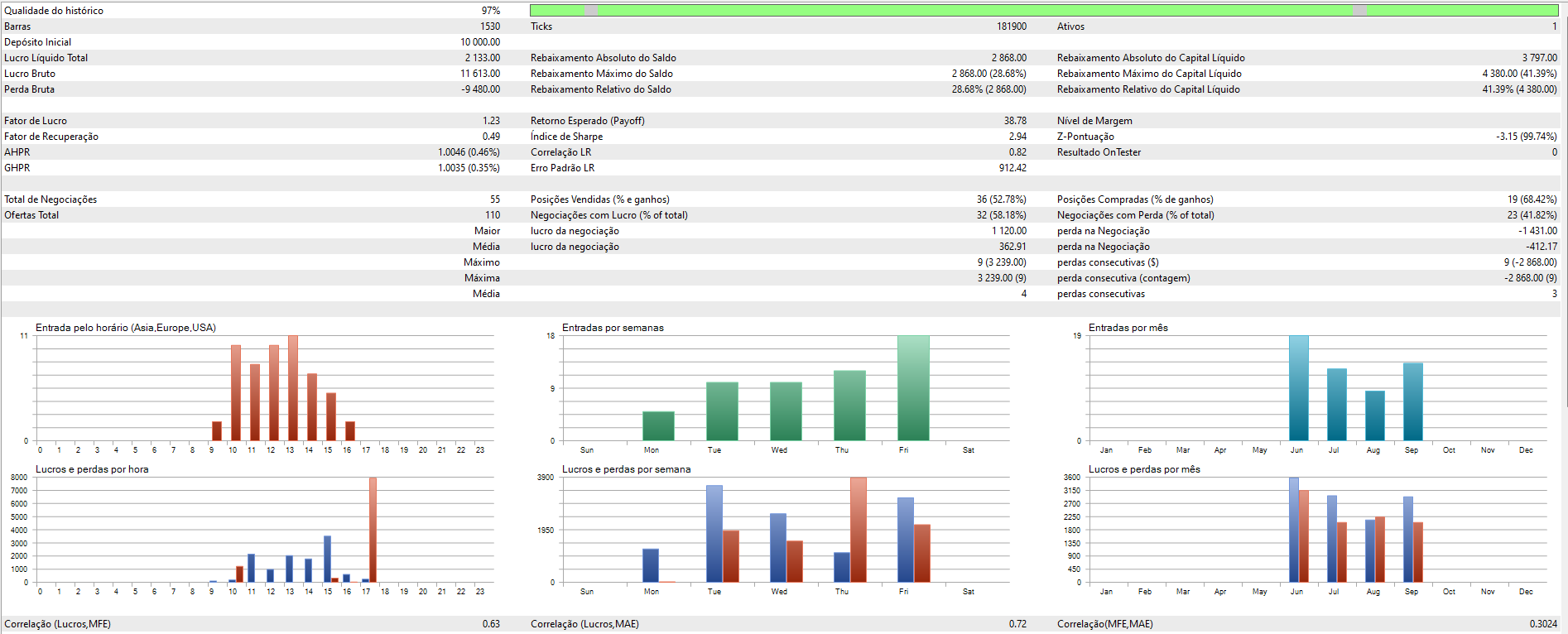The width and height of the screenshot is (1568, 634).
Task: Click the long positions value 19 (68.42%)
Action: 1532,199
